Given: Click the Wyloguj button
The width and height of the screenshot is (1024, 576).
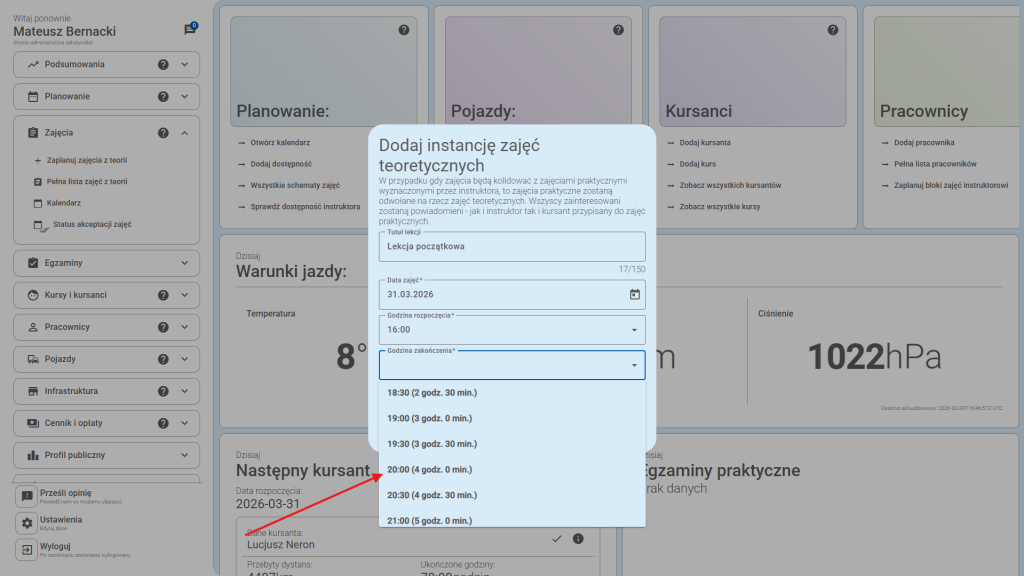Looking at the screenshot, I should [56, 547].
